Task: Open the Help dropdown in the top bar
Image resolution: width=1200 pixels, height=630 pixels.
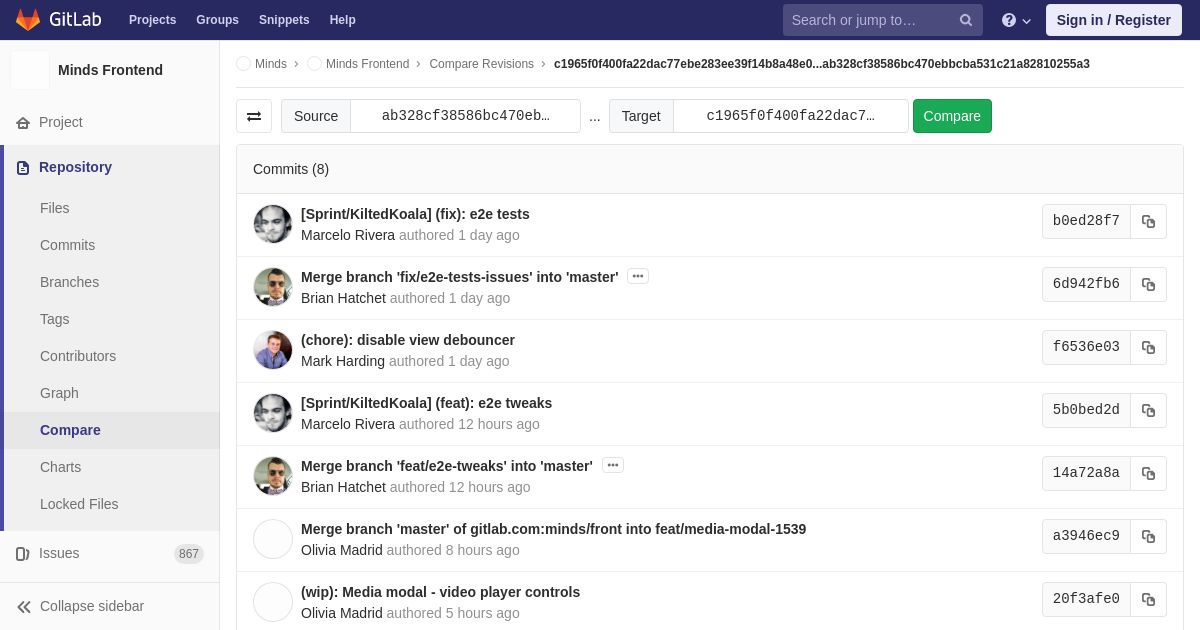Action: click(x=1015, y=20)
